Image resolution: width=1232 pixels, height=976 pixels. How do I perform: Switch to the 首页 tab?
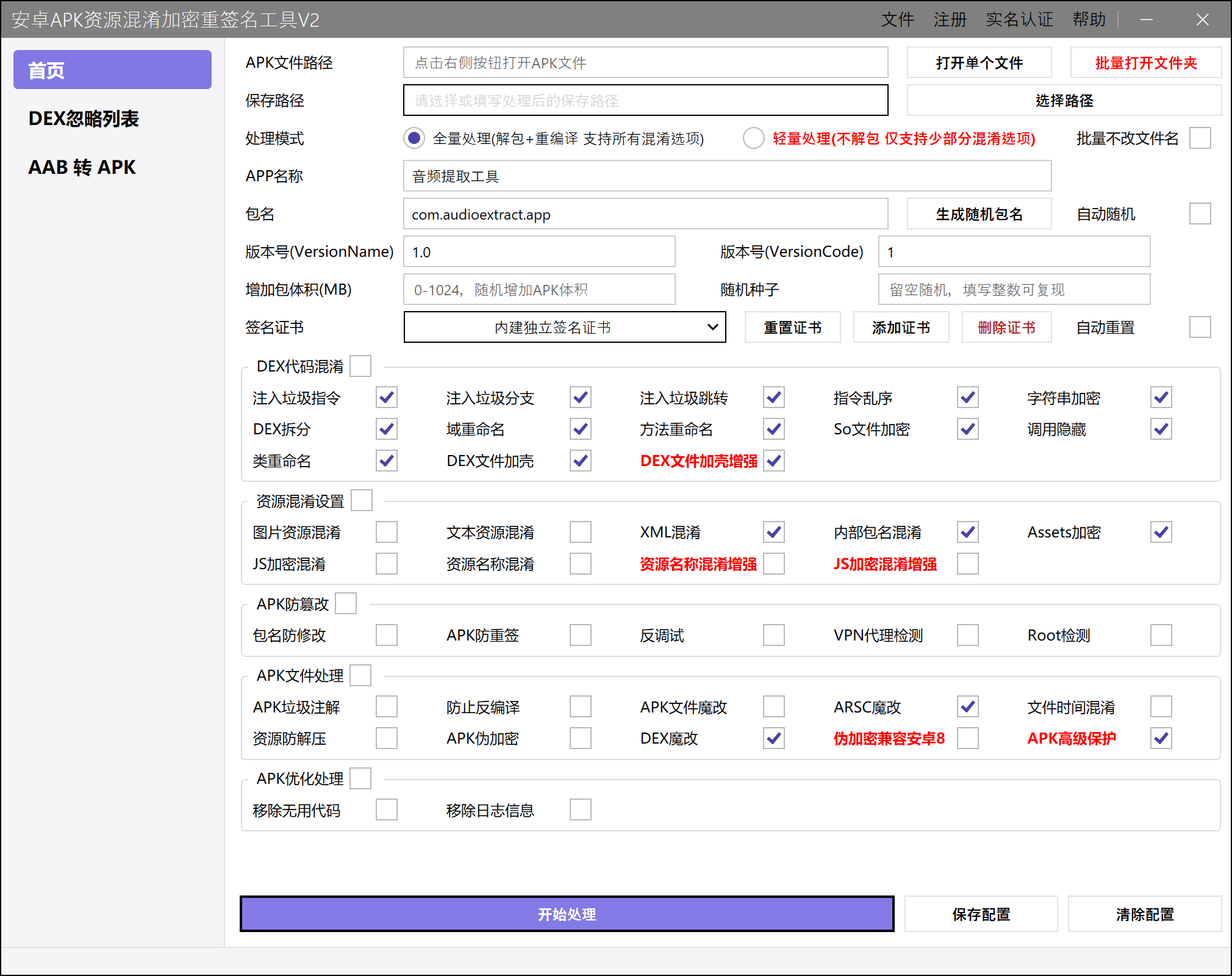tap(112, 70)
